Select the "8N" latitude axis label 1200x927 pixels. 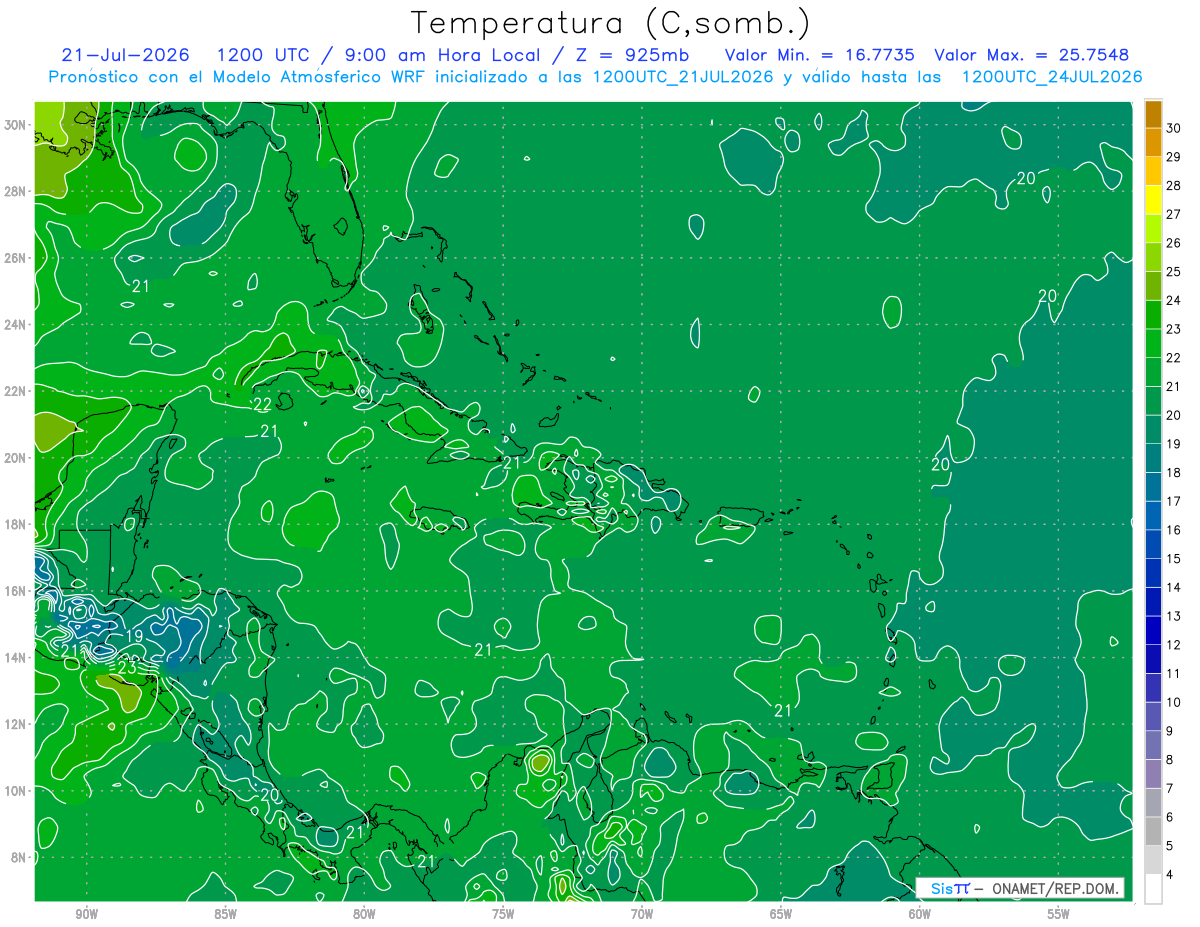[x=19, y=857]
